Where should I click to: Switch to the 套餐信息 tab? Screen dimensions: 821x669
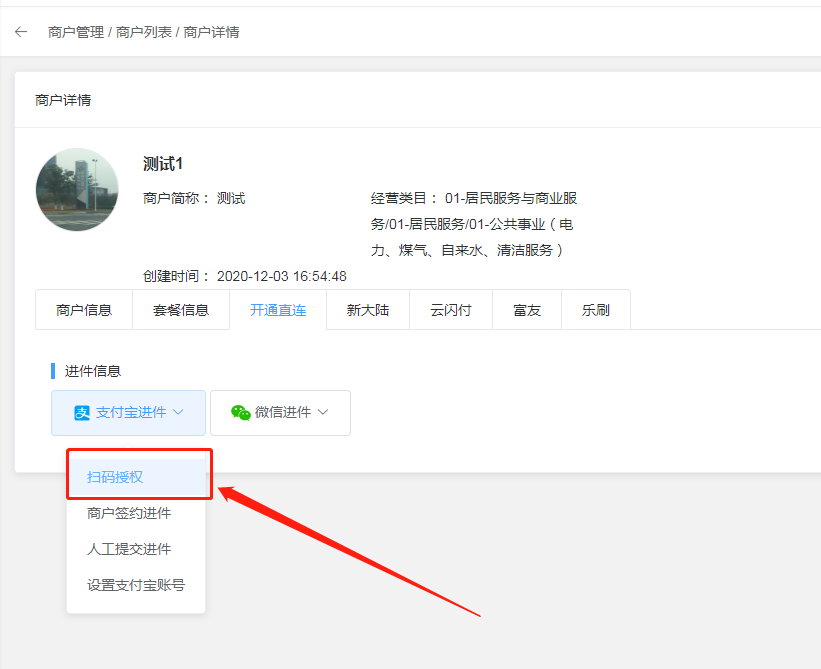point(181,310)
